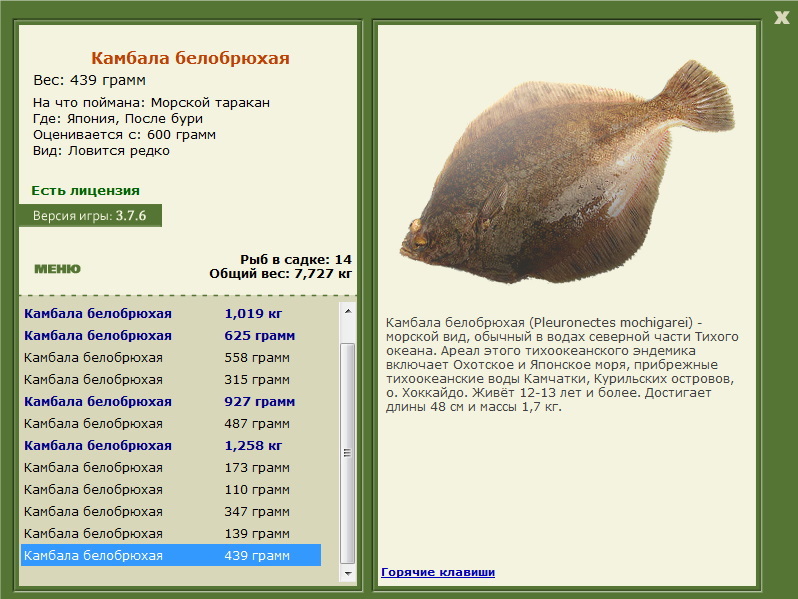This screenshot has width=798, height=599.
Task: Select the 558 грамм fish entry
Action: point(171,357)
